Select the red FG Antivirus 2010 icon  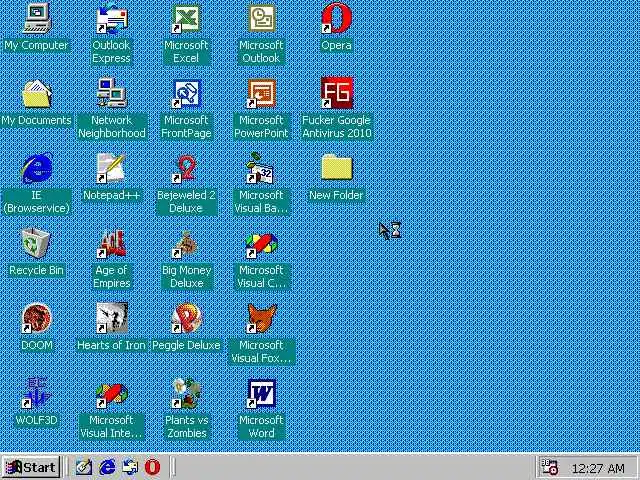[x=336, y=93]
